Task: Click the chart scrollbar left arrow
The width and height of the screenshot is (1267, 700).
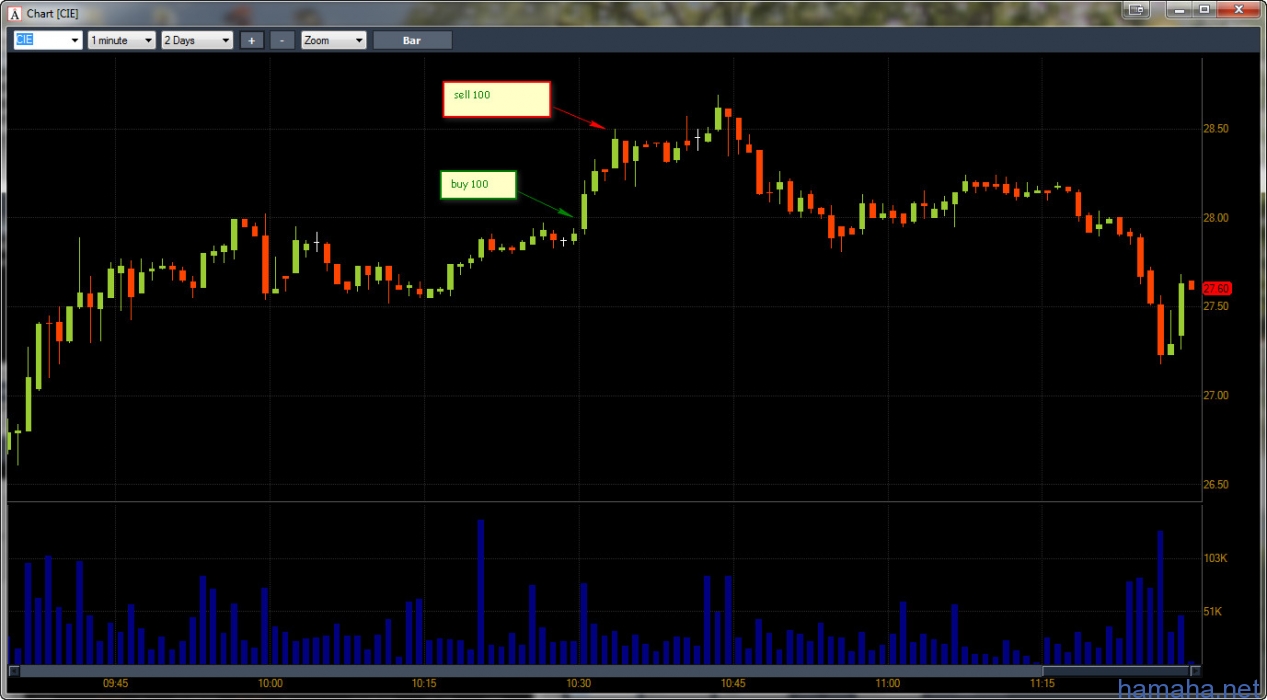Action: click(x=14, y=670)
